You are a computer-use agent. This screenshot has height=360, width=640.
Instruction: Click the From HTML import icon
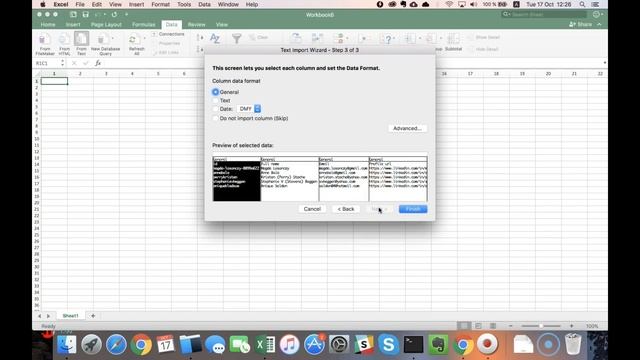pos(64,39)
